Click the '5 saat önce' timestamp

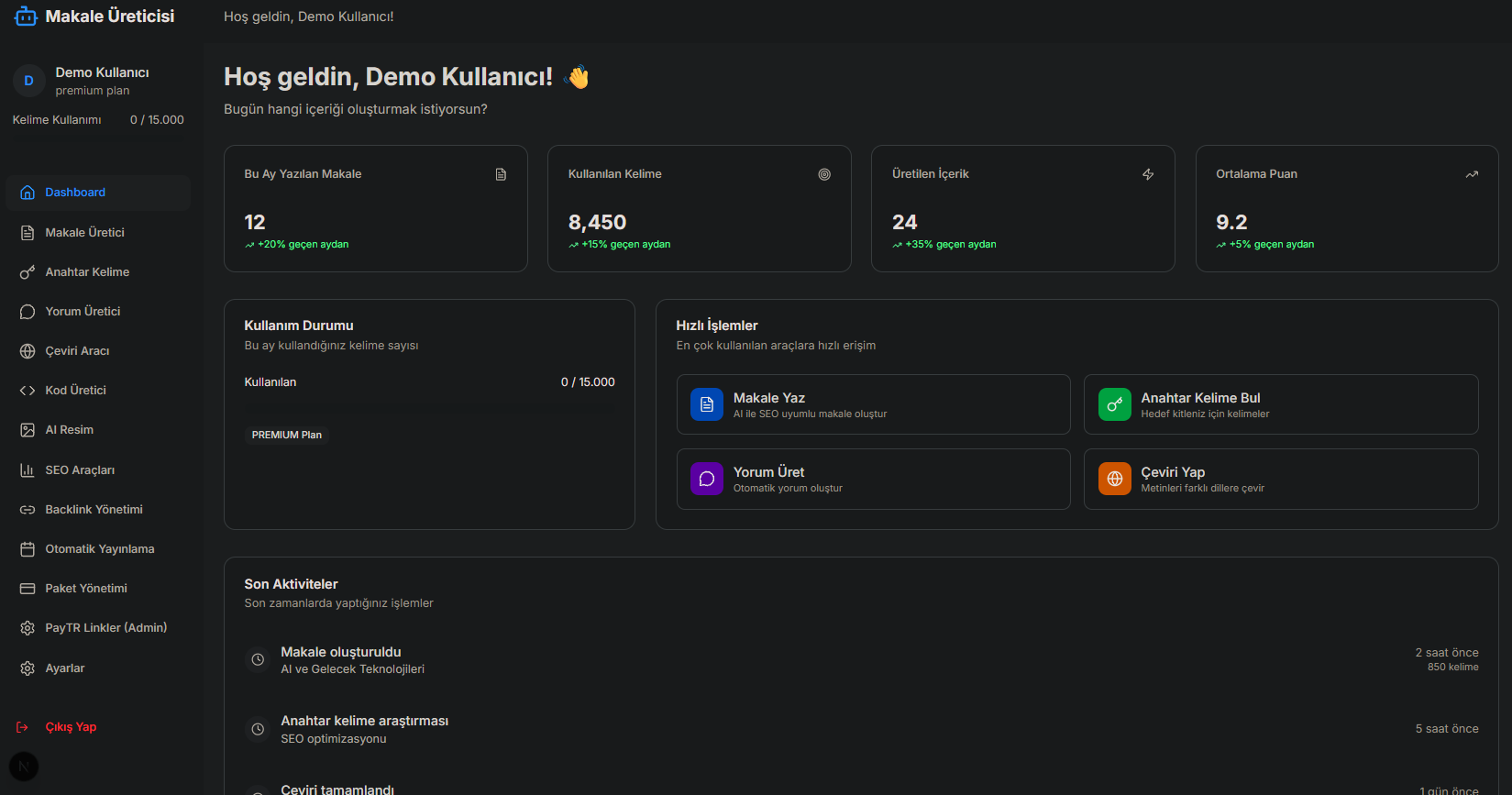(x=1447, y=729)
